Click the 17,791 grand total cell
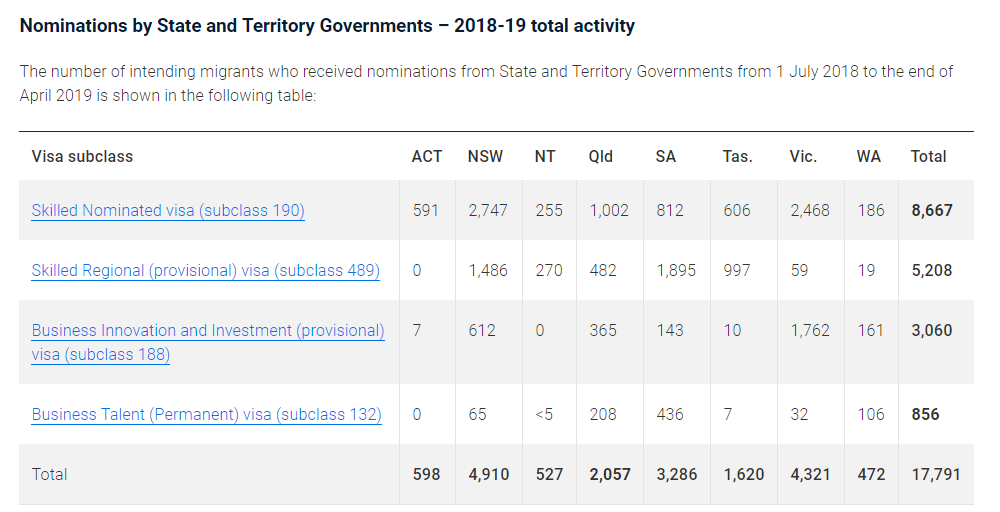 coord(935,474)
